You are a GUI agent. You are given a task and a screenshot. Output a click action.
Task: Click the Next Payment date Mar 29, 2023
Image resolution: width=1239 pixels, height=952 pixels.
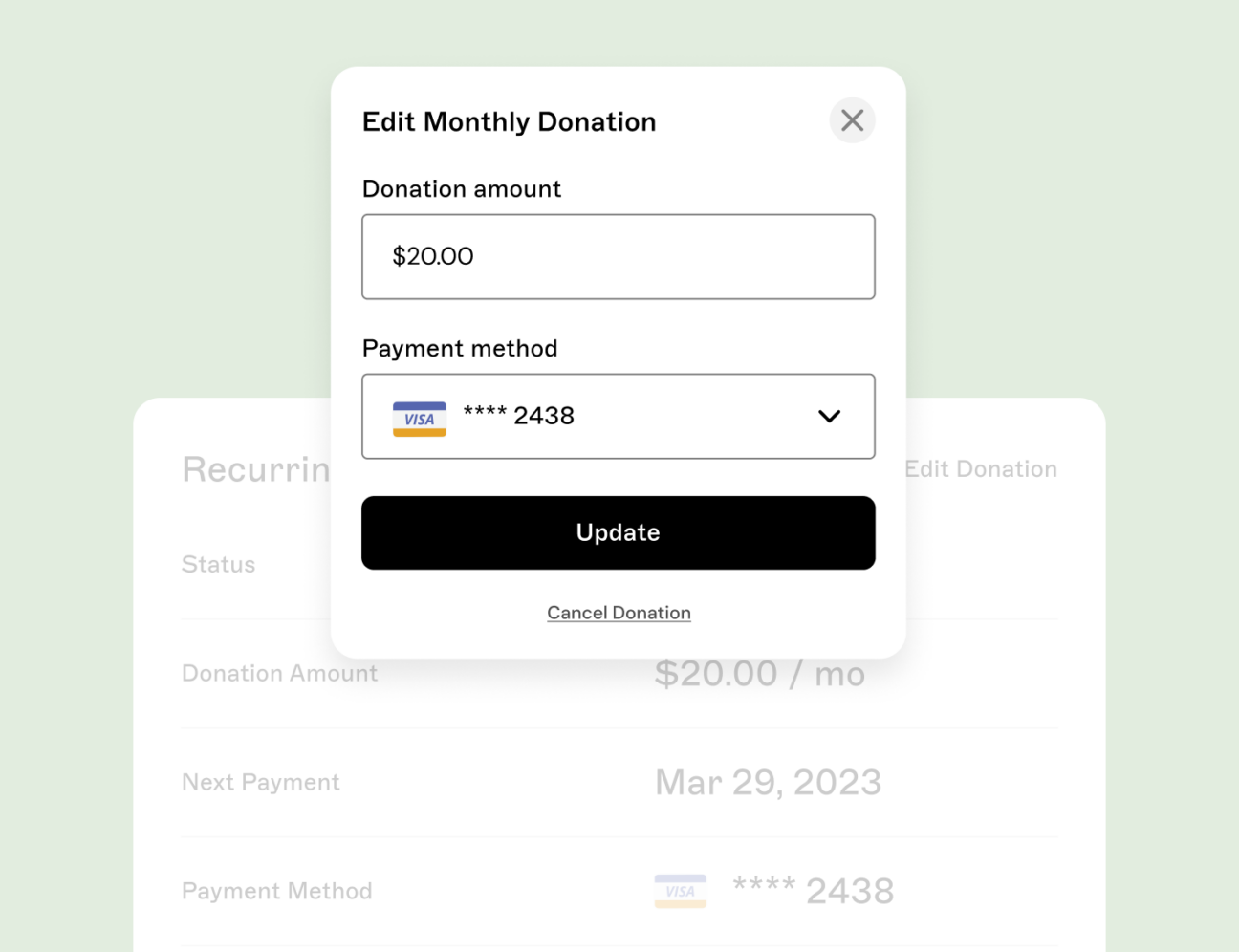[x=768, y=782]
